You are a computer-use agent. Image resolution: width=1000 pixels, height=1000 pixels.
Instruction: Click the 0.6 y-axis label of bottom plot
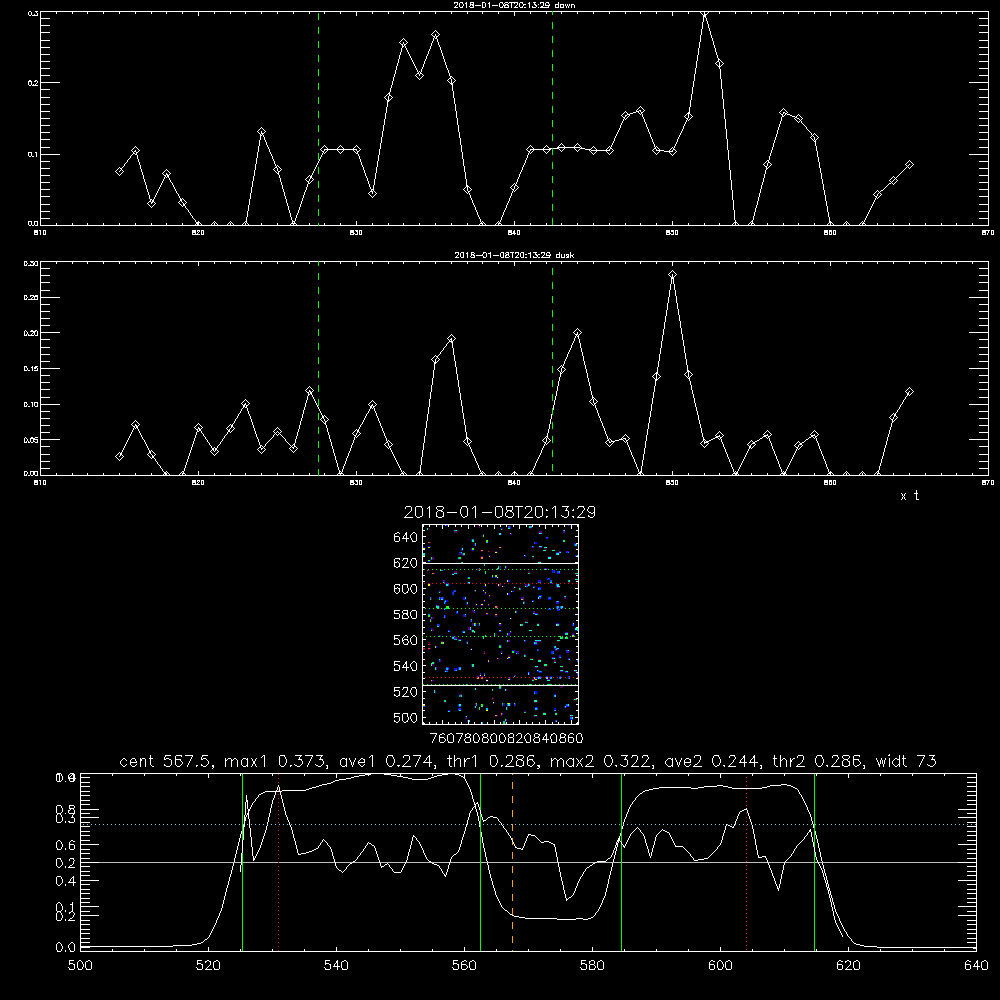click(x=65, y=845)
